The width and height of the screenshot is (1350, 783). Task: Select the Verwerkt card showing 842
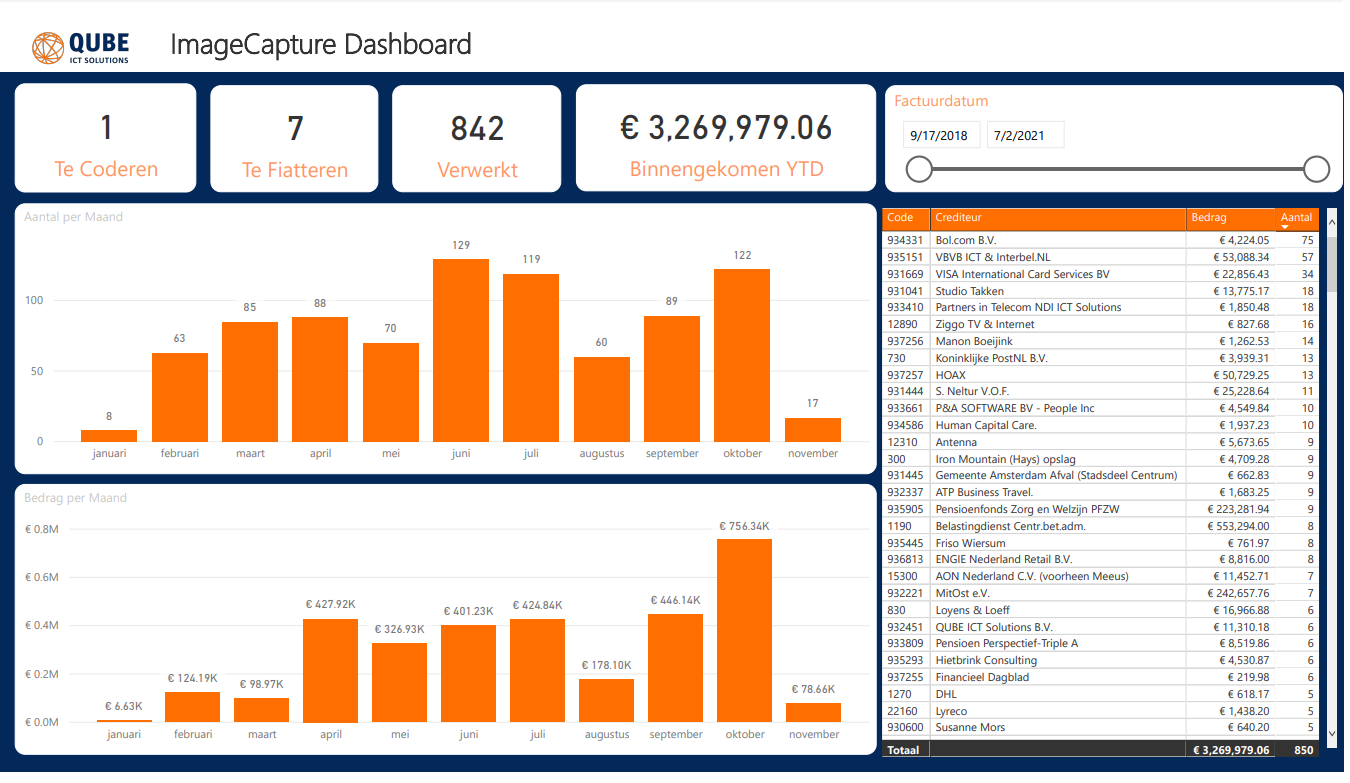(x=477, y=138)
